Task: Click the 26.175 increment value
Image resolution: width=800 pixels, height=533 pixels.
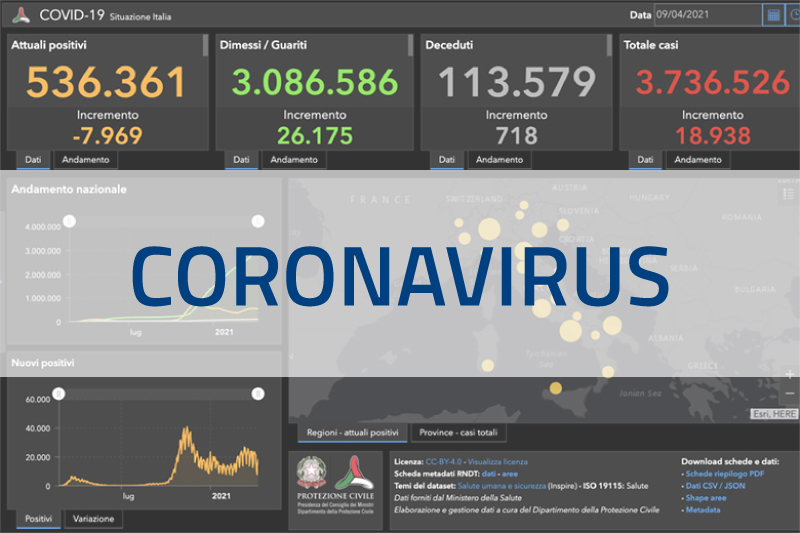Action: pyautogui.click(x=315, y=136)
